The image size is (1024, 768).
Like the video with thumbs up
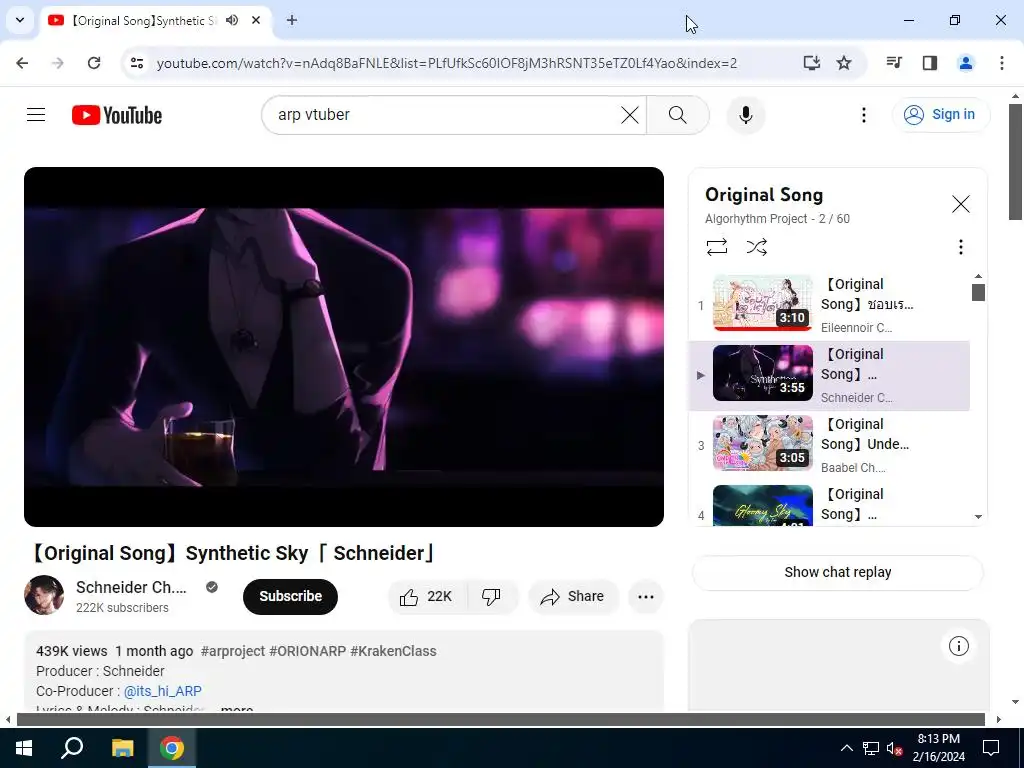point(427,596)
